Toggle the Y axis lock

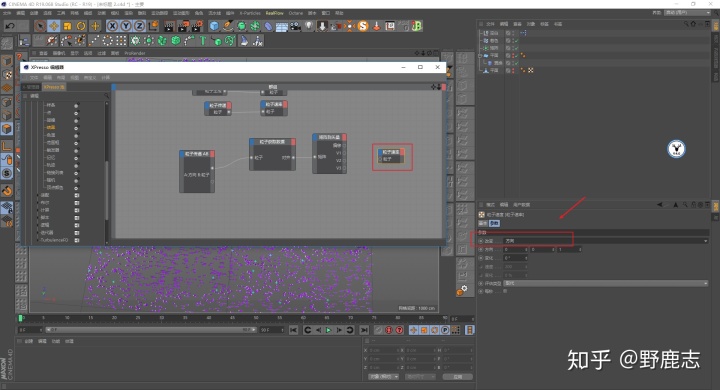pos(126,26)
